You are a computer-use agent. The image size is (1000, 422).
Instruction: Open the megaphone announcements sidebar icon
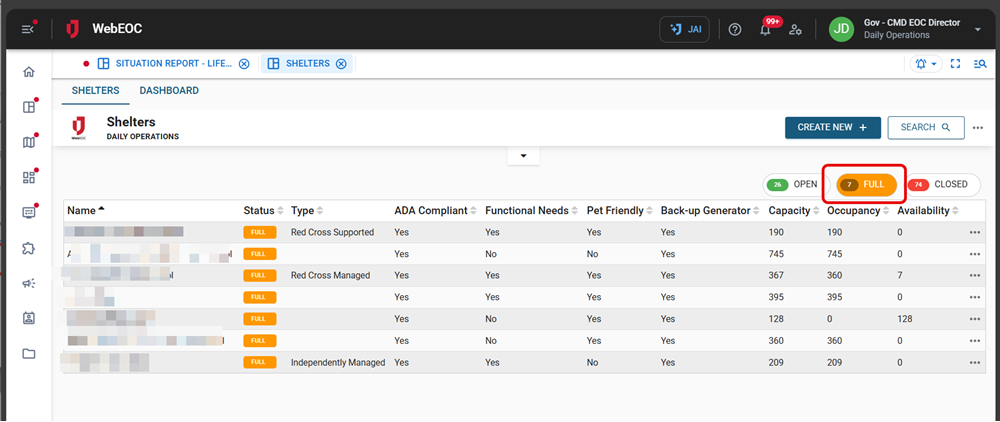click(28, 283)
